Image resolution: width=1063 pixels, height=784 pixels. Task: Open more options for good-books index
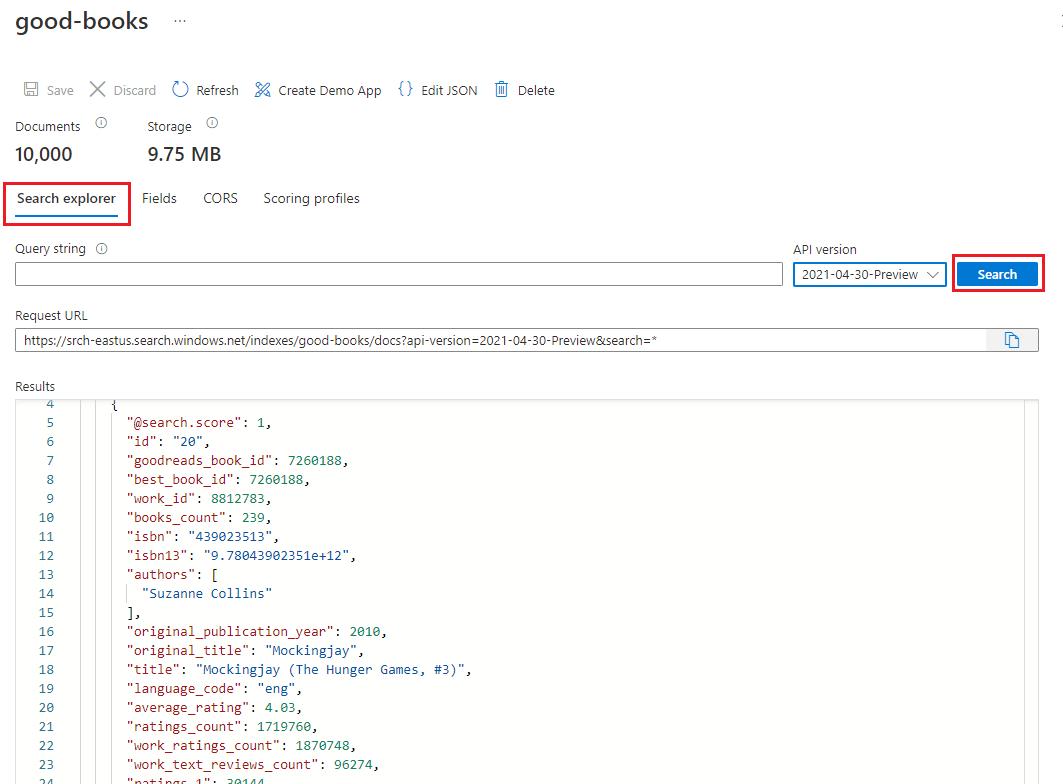coord(178,20)
